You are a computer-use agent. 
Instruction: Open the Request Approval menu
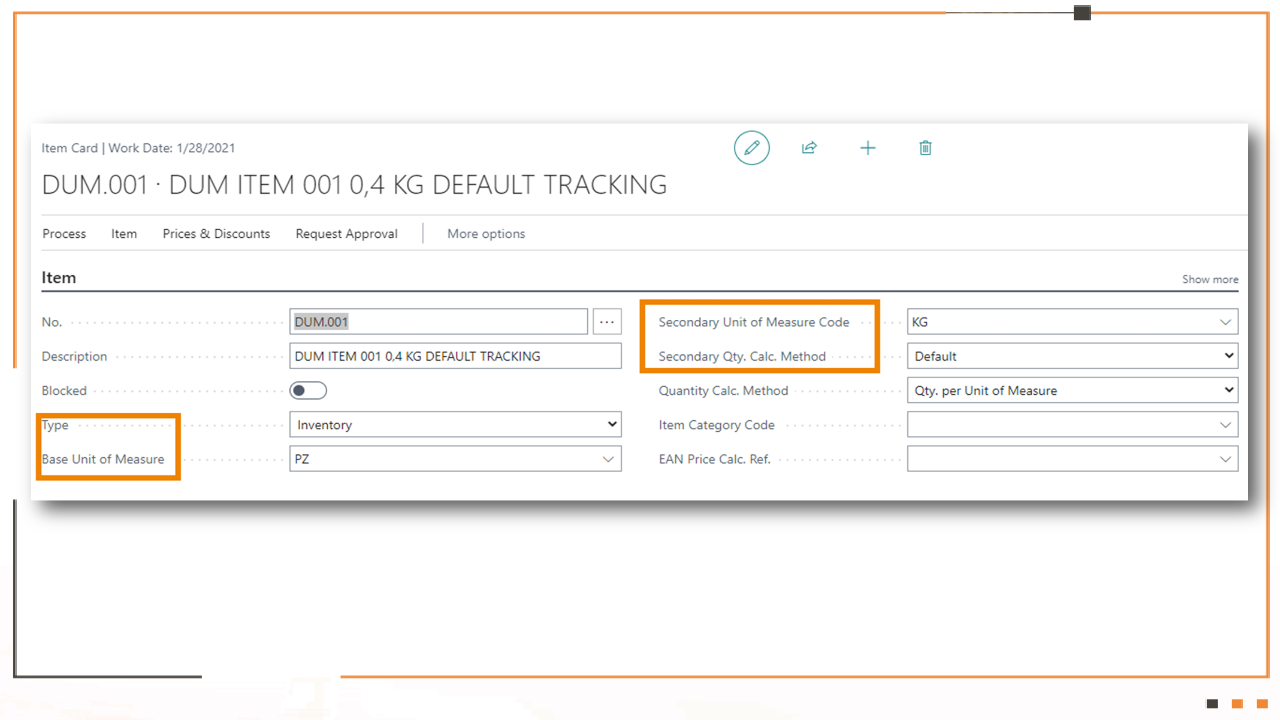[x=346, y=234]
